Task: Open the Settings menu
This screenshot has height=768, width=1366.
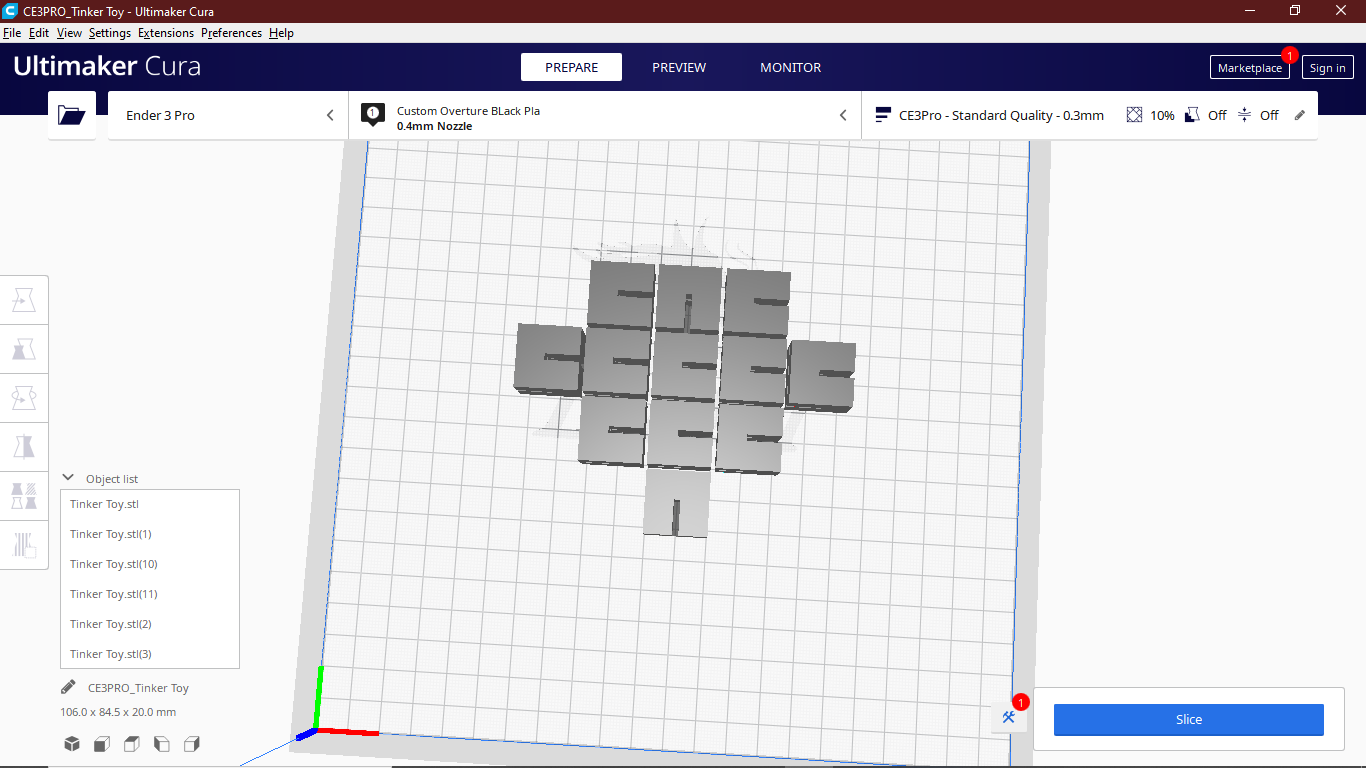Action: pyautogui.click(x=110, y=33)
